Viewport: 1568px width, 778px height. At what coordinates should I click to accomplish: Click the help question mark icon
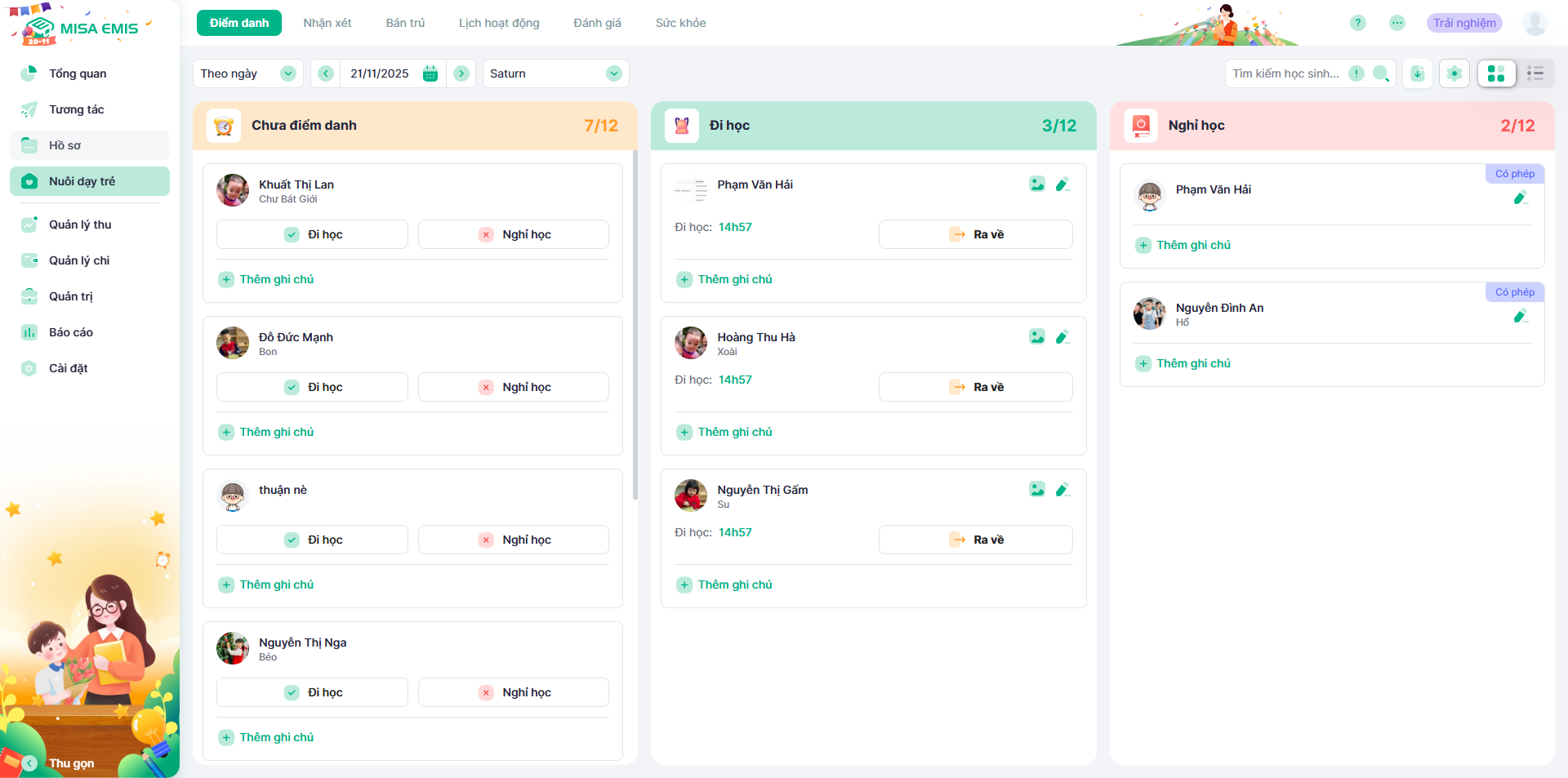click(1357, 23)
